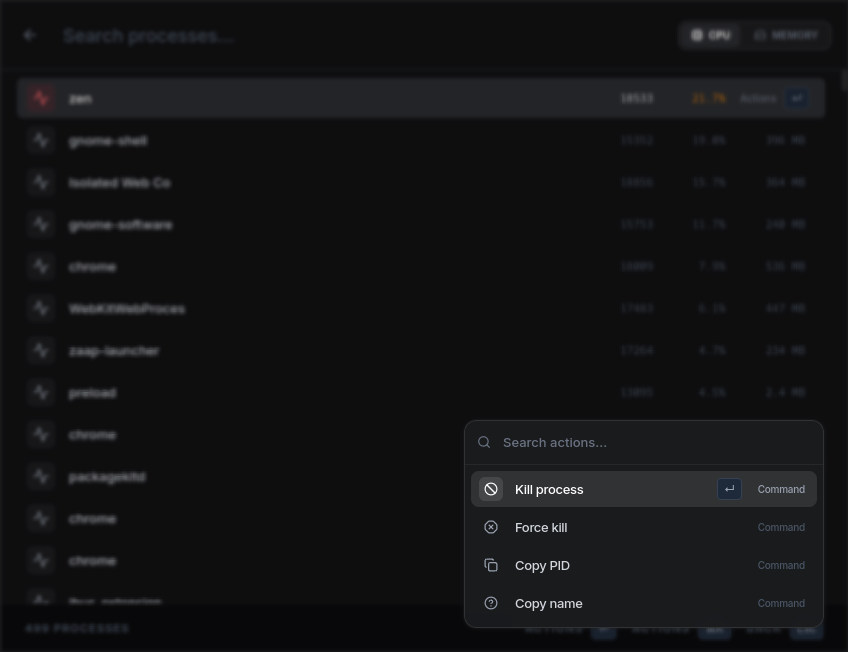
Task: Select the WebKitWebProces process row
Action: [421, 309]
